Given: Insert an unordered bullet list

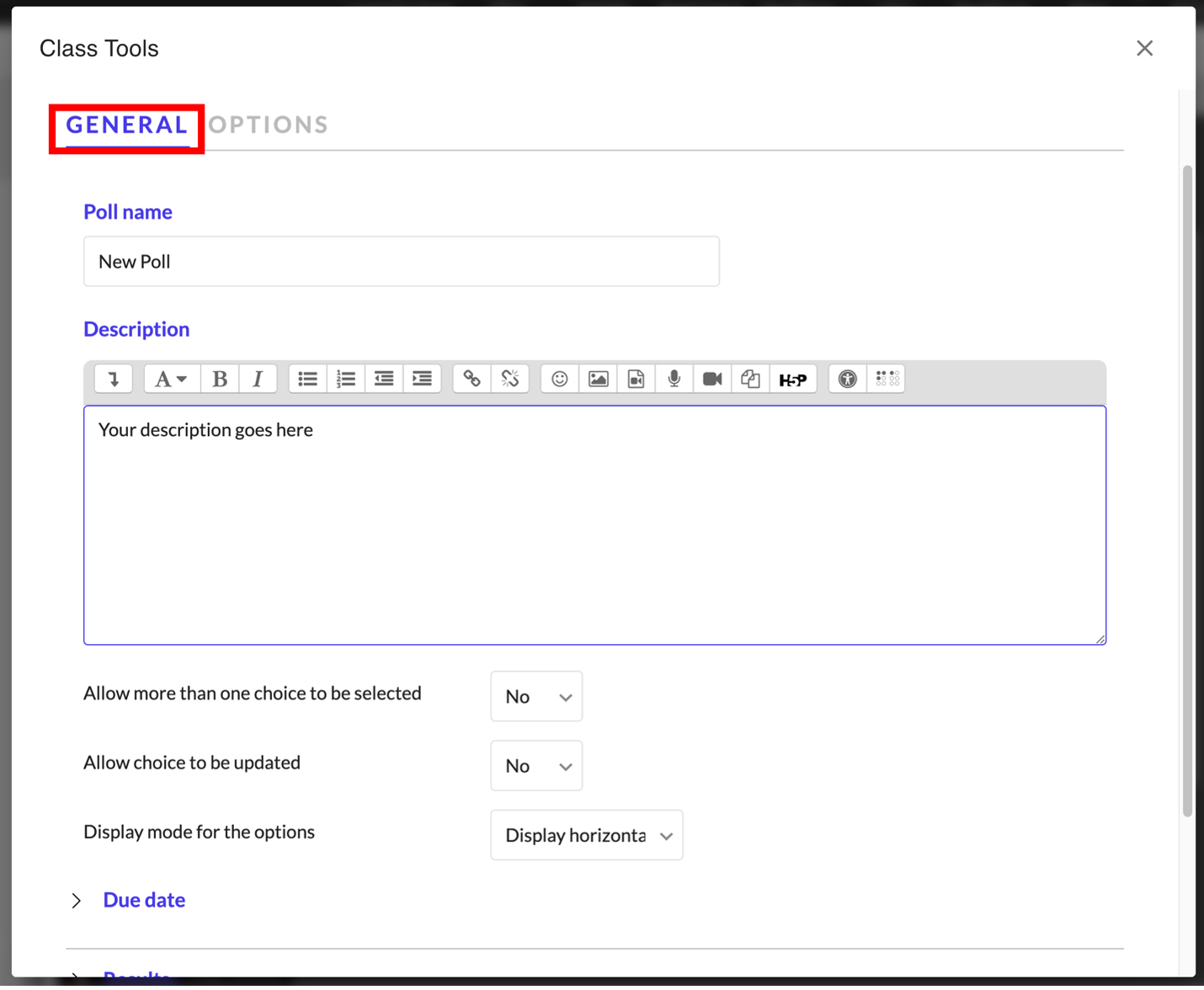Looking at the screenshot, I should point(307,379).
